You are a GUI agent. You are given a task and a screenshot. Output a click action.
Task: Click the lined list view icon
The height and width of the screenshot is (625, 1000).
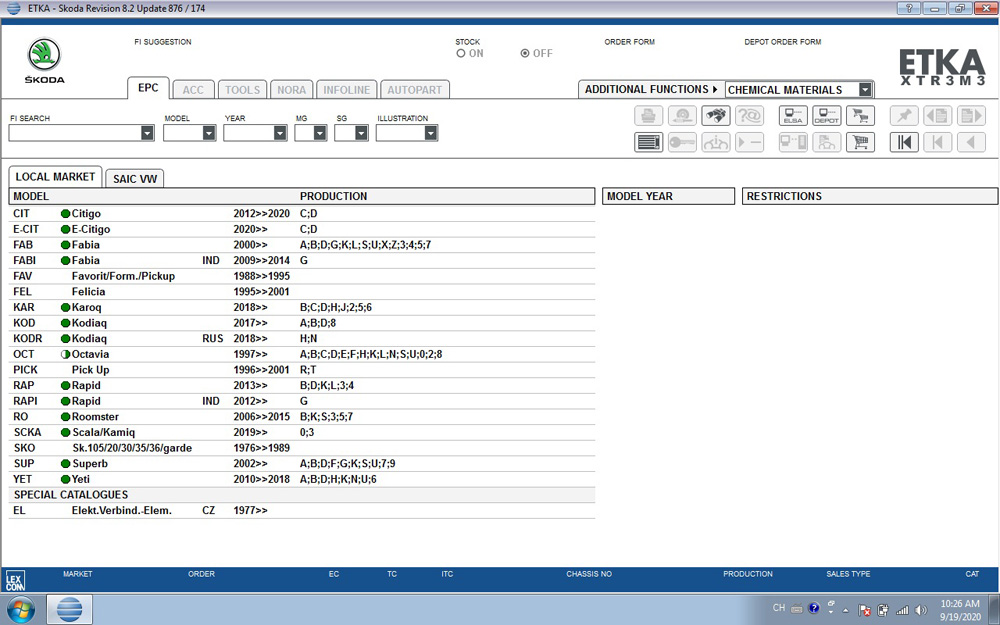pos(649,142)
